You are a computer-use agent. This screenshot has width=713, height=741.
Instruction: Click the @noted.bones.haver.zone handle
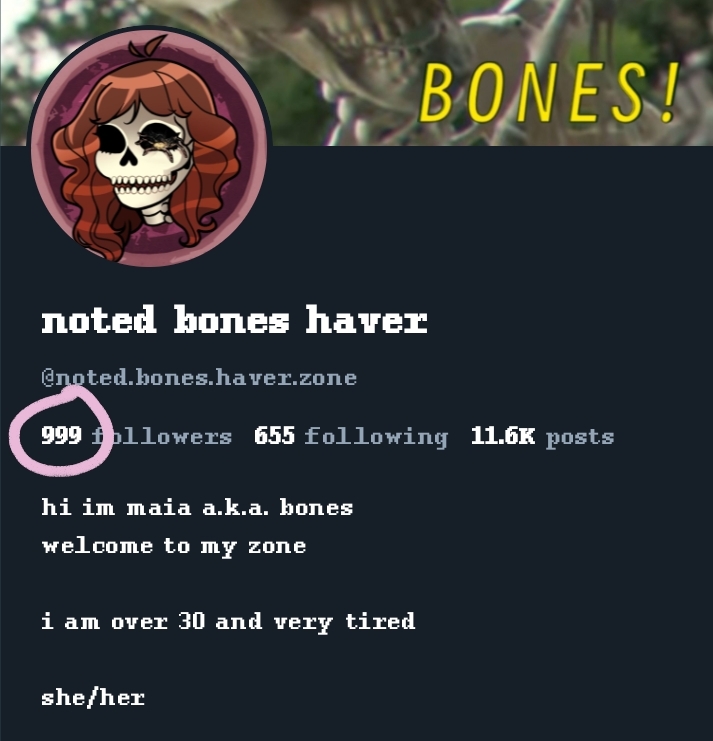coord(199,378)
